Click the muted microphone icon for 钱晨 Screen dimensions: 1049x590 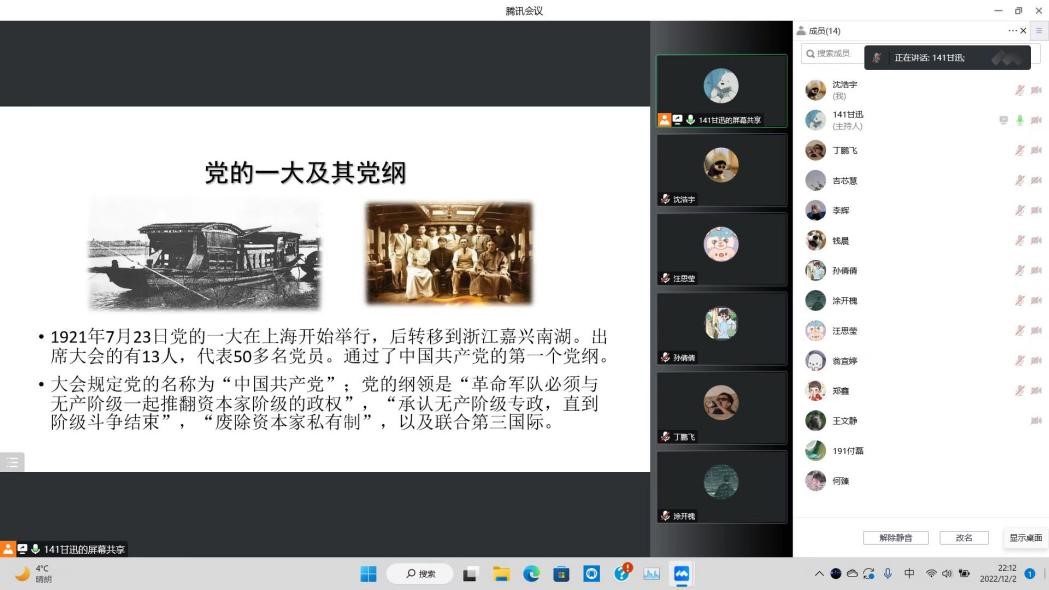1020,240
